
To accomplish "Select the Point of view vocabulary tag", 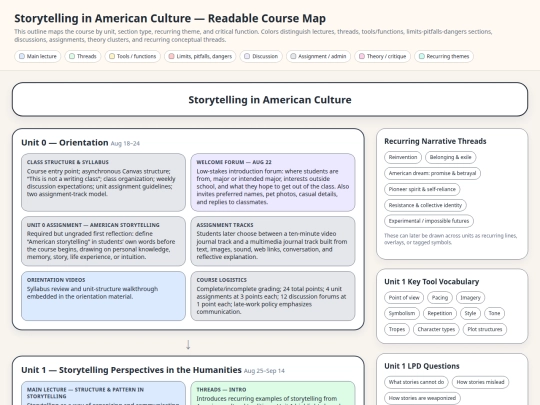I will pyautogui.click(x=404, y=298).
